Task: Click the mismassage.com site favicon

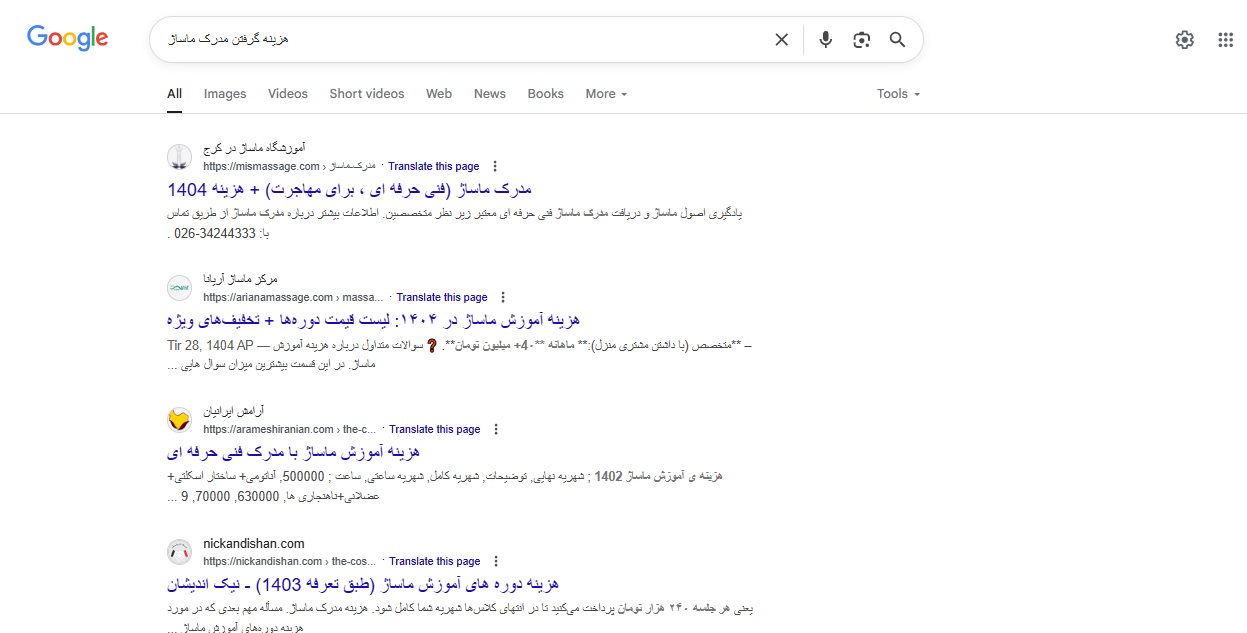Action: pos(179,157)
